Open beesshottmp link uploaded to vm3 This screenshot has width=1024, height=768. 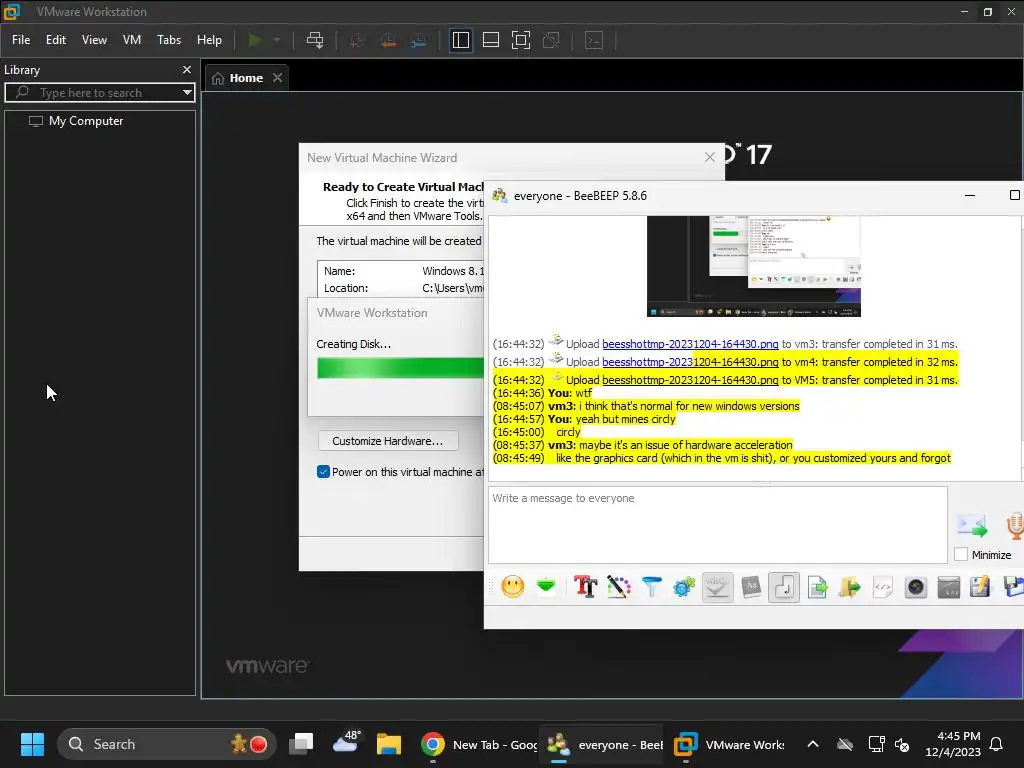690,344
